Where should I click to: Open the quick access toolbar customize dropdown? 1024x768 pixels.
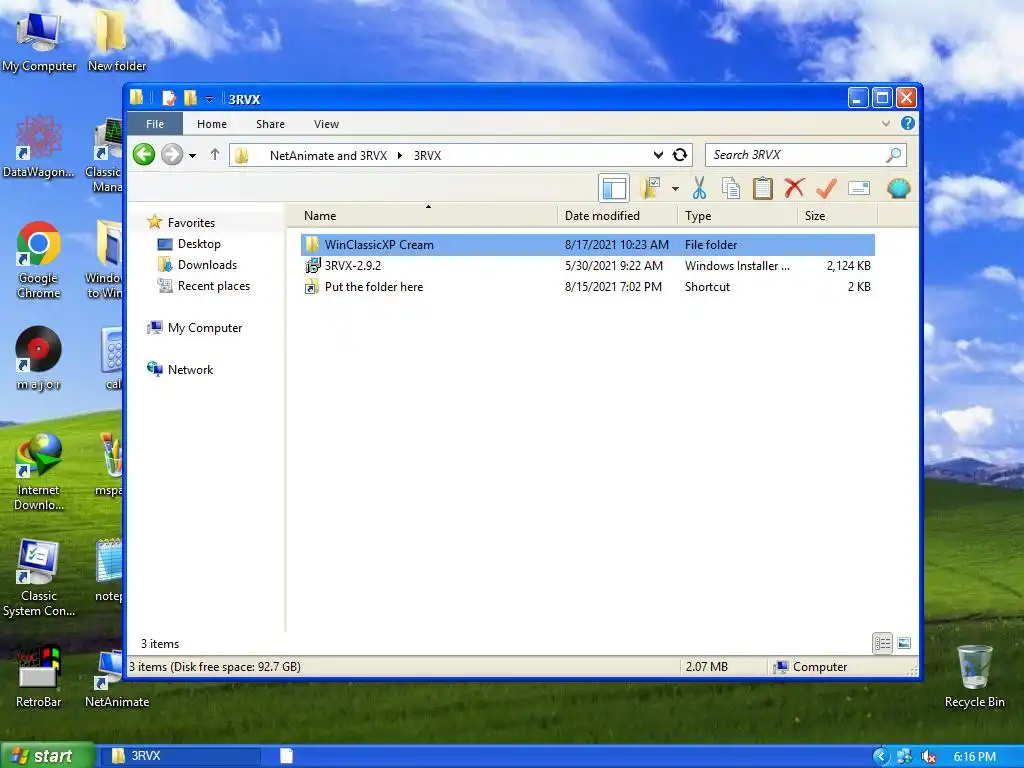[x=209, y=99]
